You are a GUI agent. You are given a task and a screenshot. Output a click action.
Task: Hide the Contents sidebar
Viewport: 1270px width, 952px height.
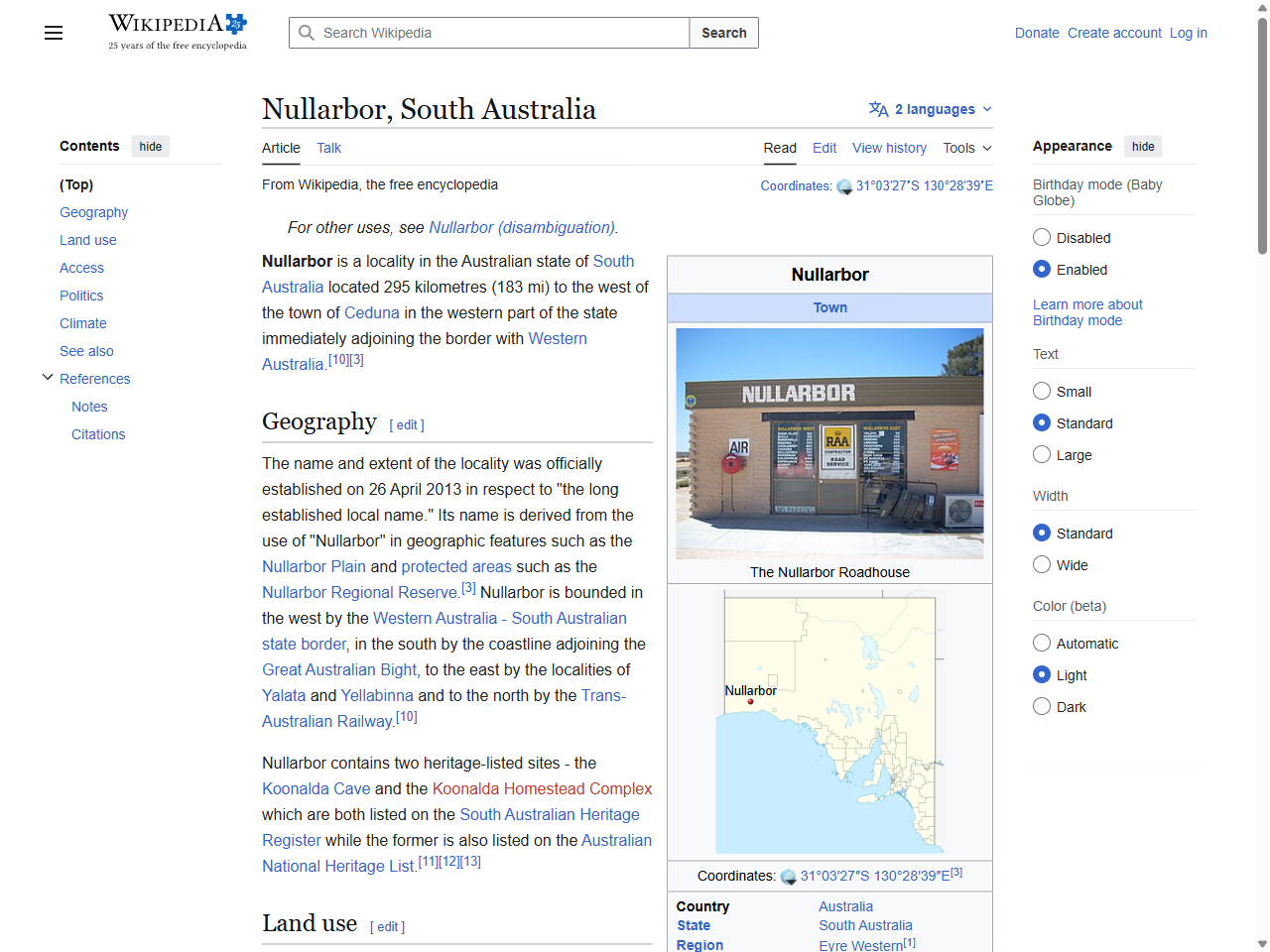click(151, 146)
